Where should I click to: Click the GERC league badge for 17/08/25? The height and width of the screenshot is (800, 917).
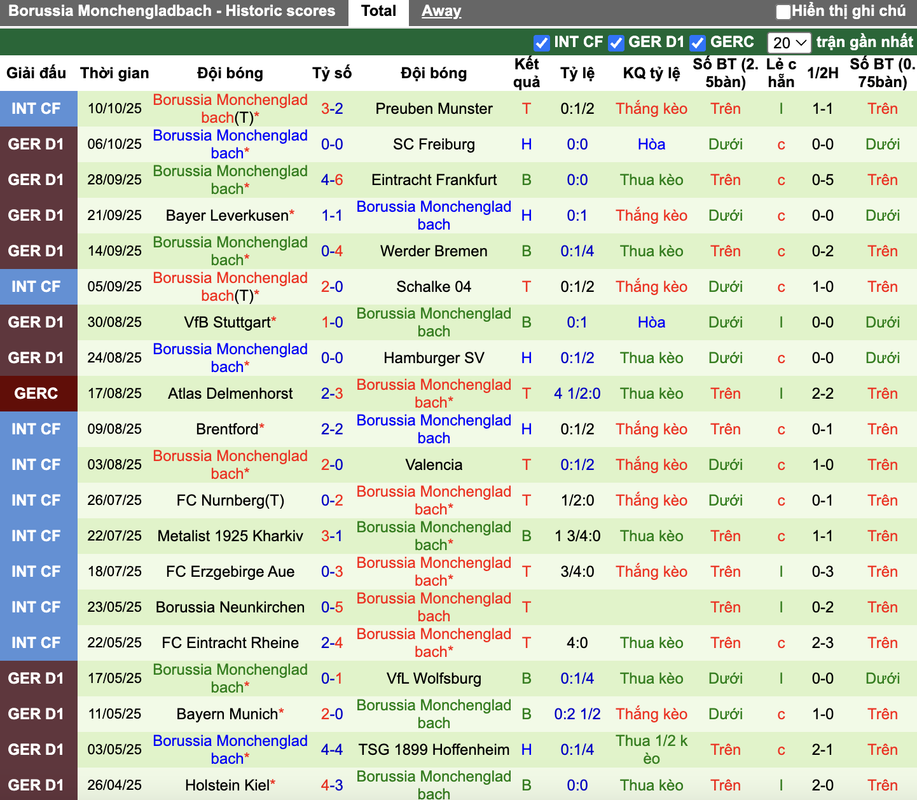click(x=39, y=394)
